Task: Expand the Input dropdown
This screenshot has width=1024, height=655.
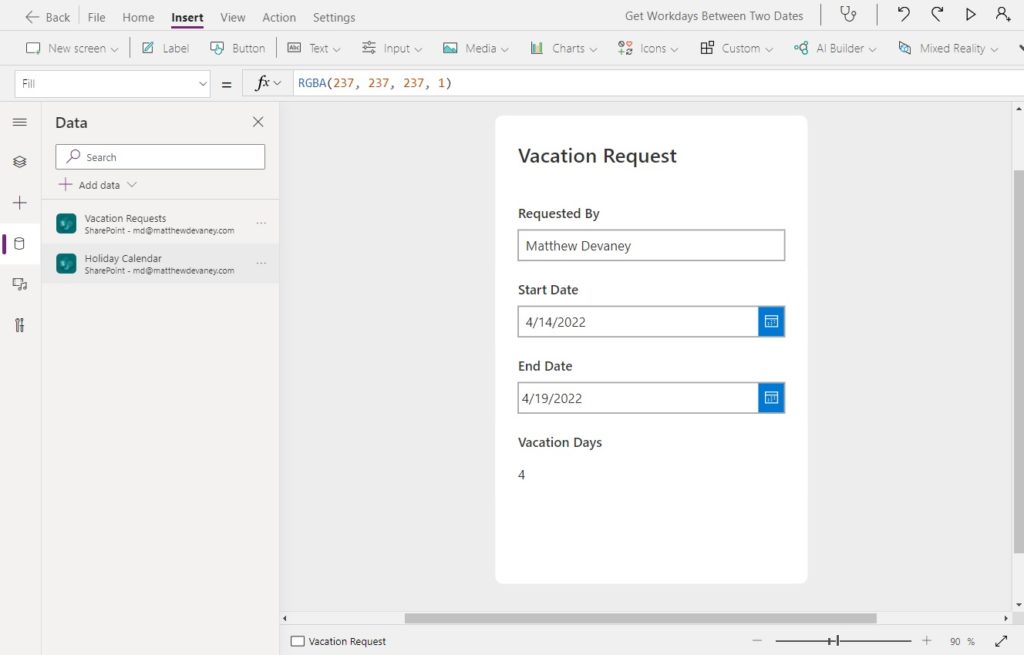Action: point(392,48)
